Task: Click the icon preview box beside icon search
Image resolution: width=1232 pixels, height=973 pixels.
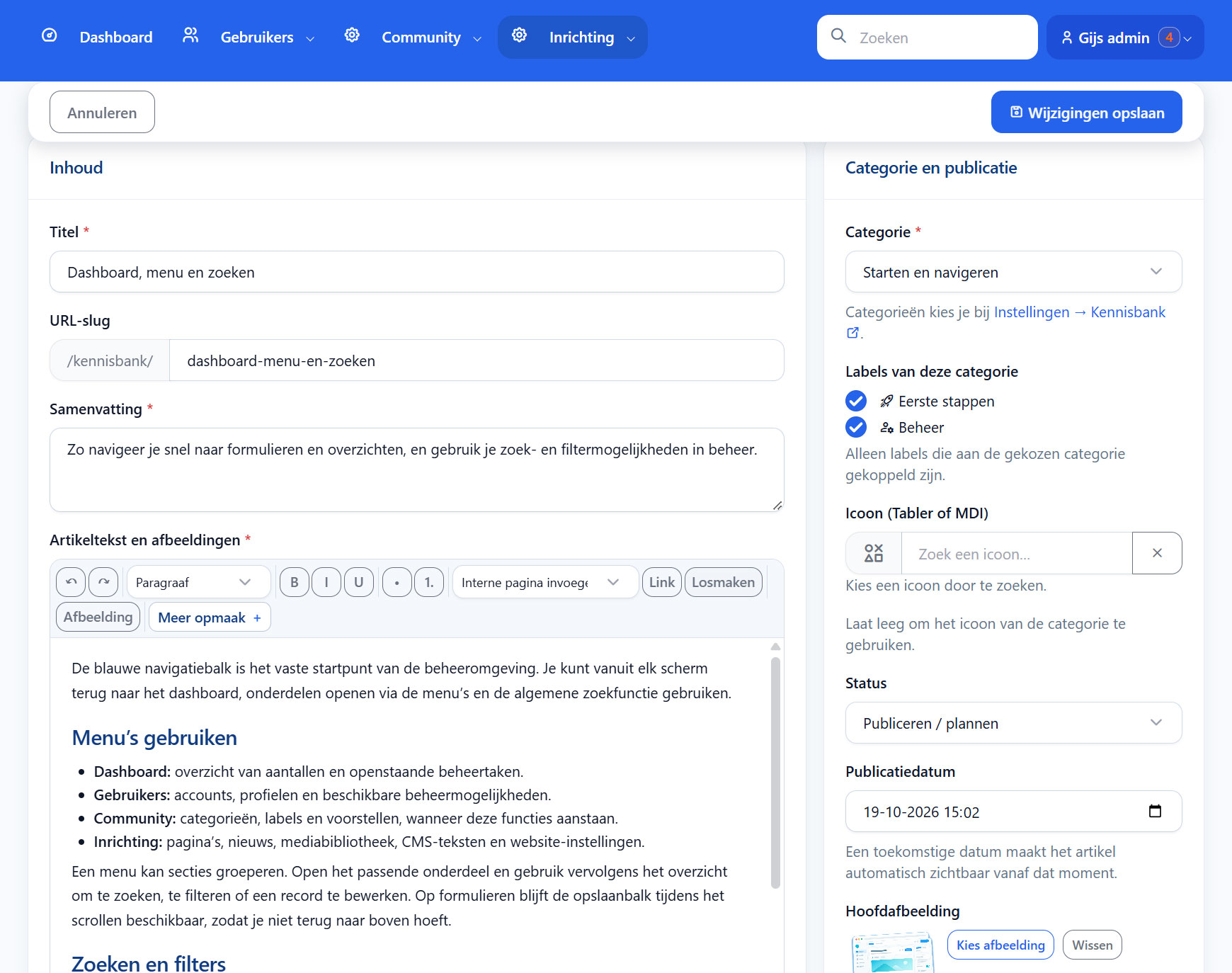Action: point(874,553)
